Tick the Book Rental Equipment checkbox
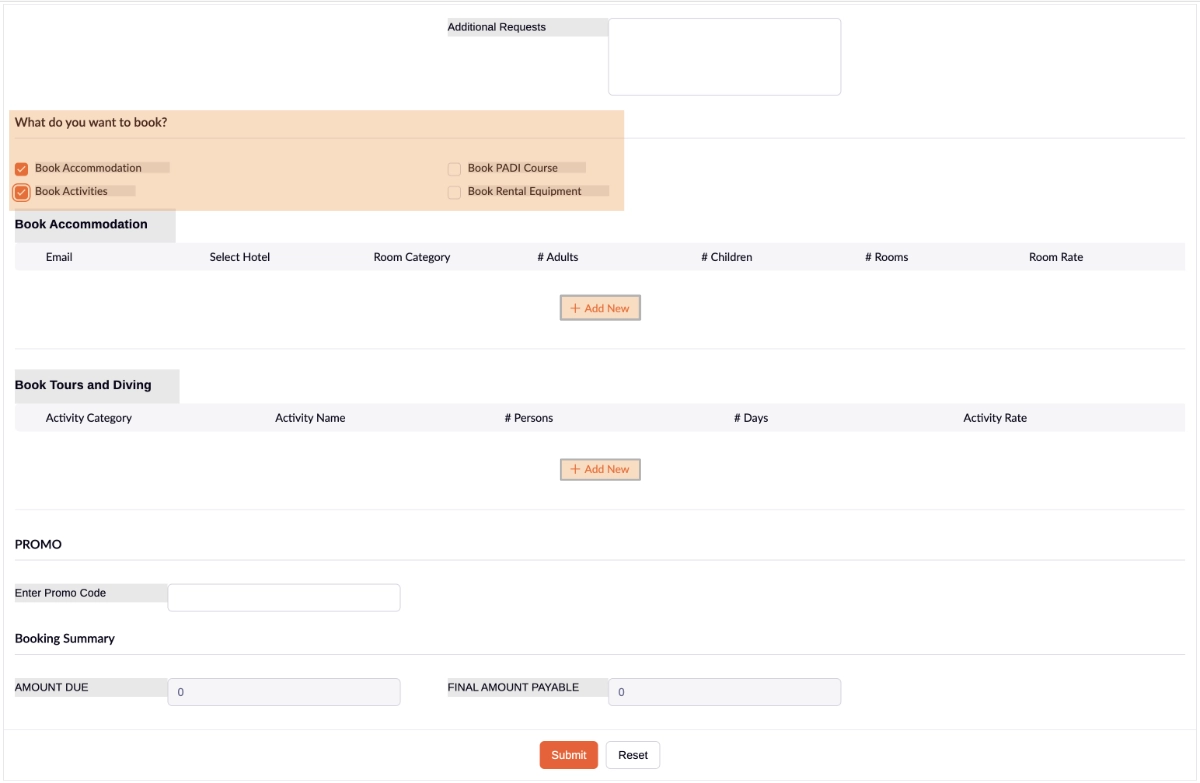The height and width of the screenshot is (783, 1200). (x=454, y=192)
